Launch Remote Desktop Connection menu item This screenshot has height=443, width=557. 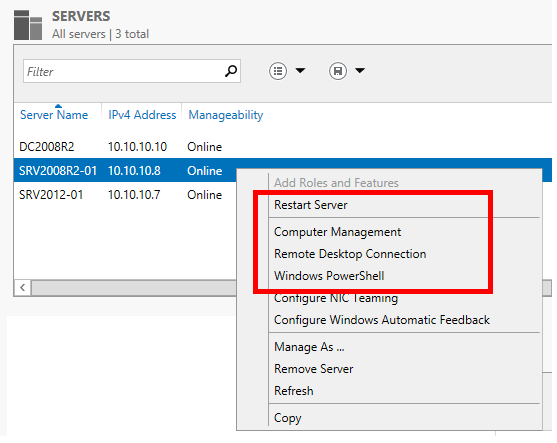350,254
